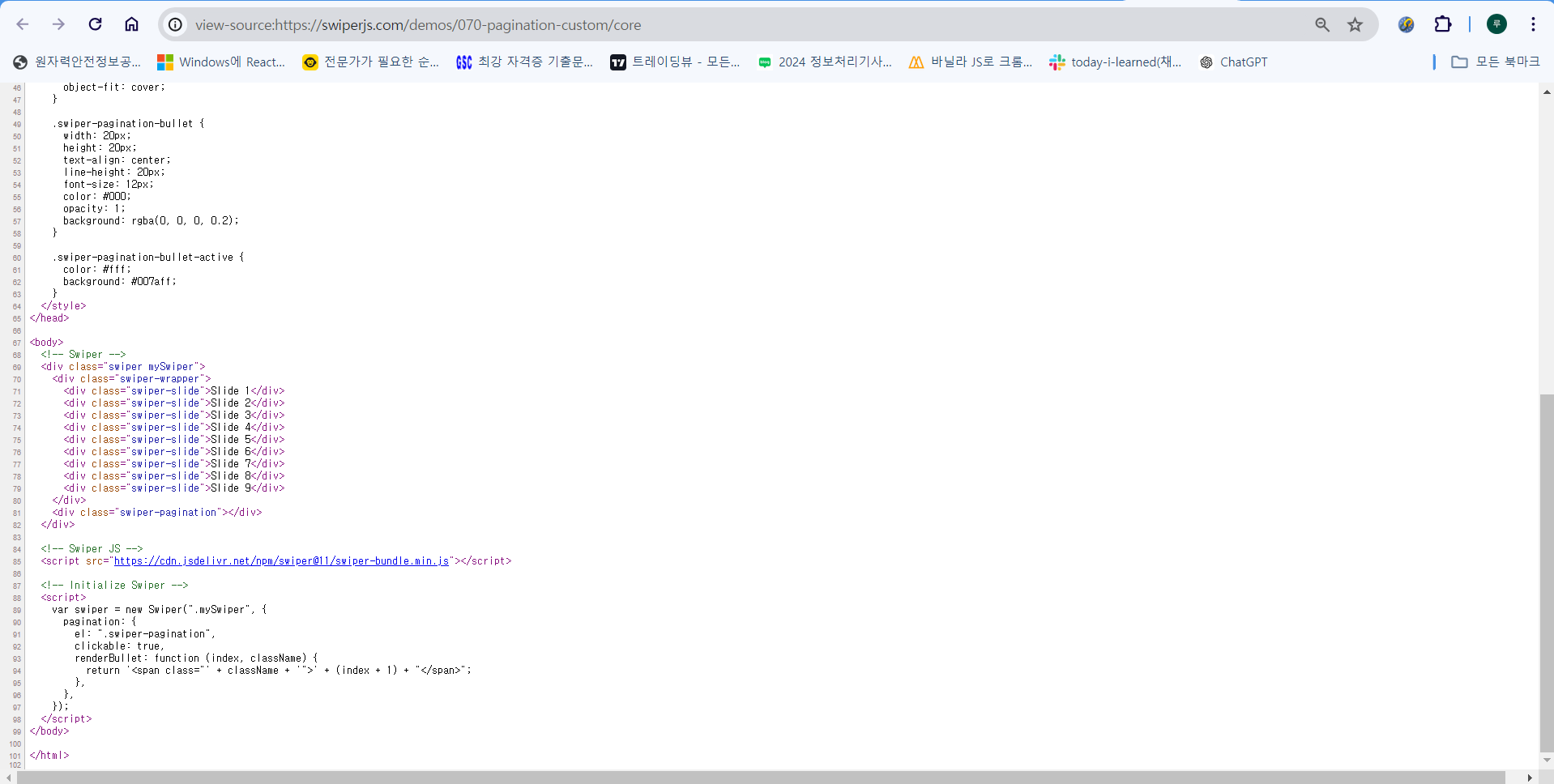
Task: Click the 'background: #007aff;' line
Action: point(119,281)
